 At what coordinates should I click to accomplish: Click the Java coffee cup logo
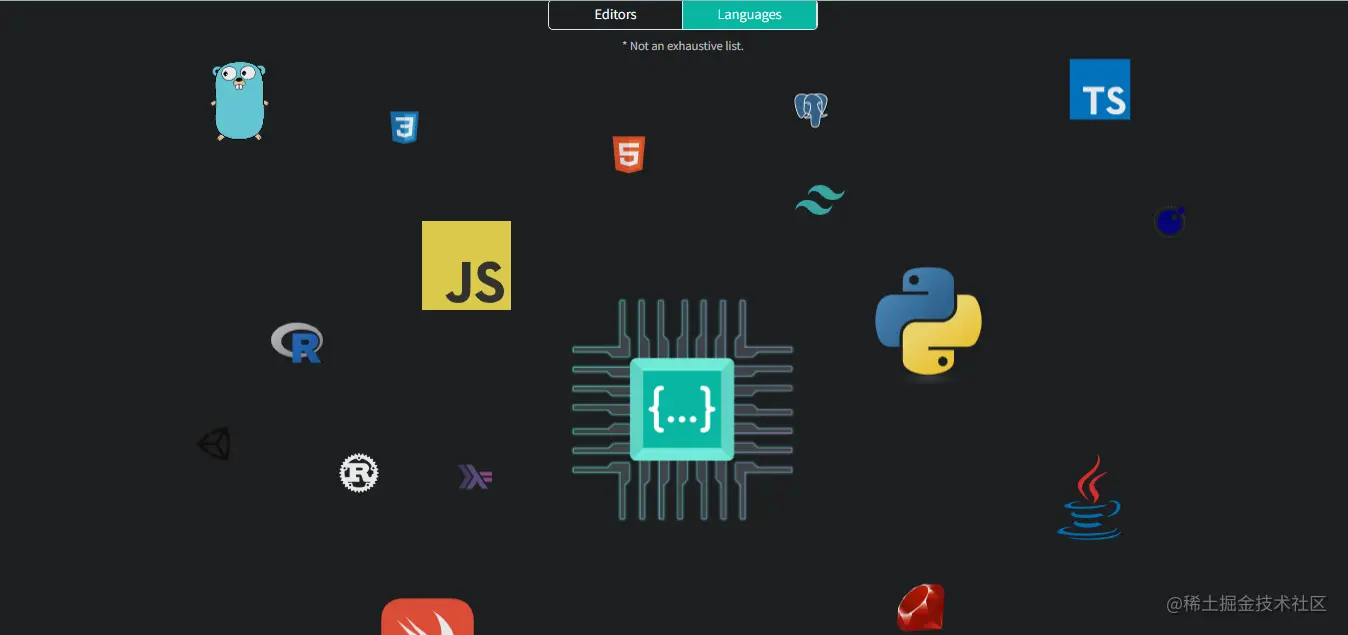click(1090, 498)
